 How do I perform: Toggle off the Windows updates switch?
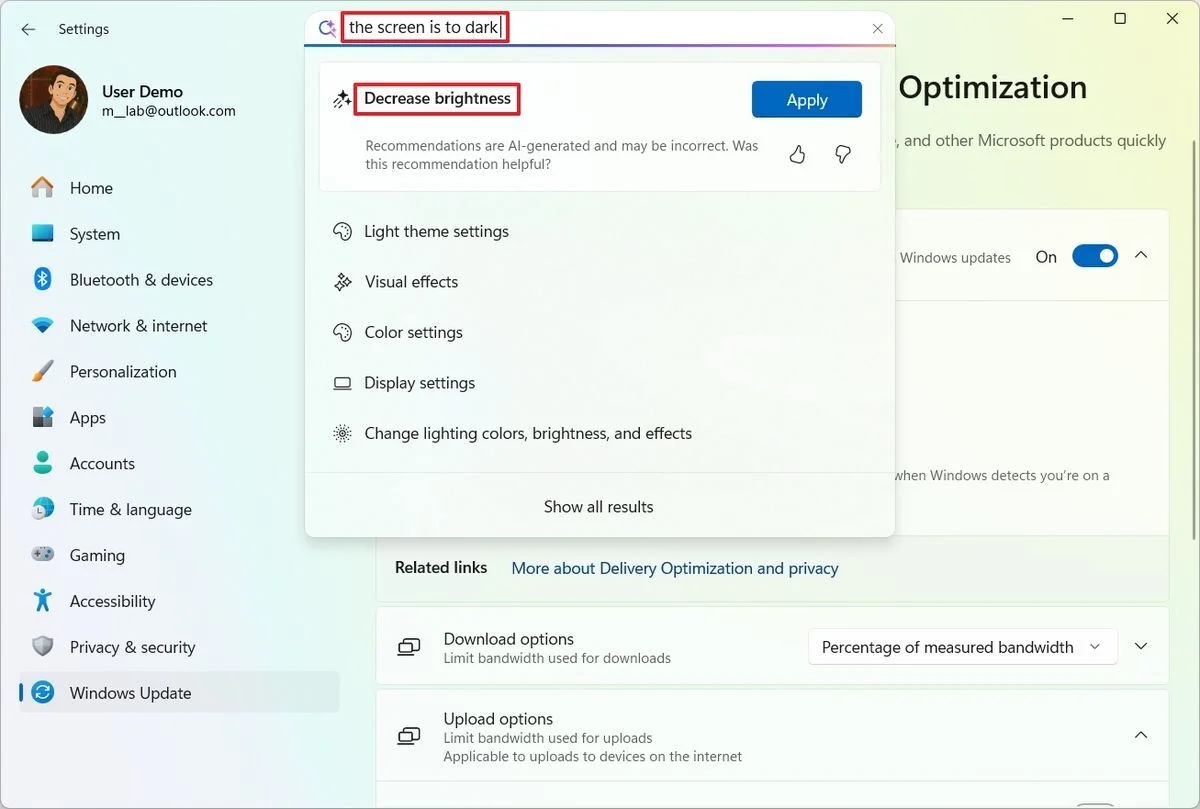[x=1094, y=257]
